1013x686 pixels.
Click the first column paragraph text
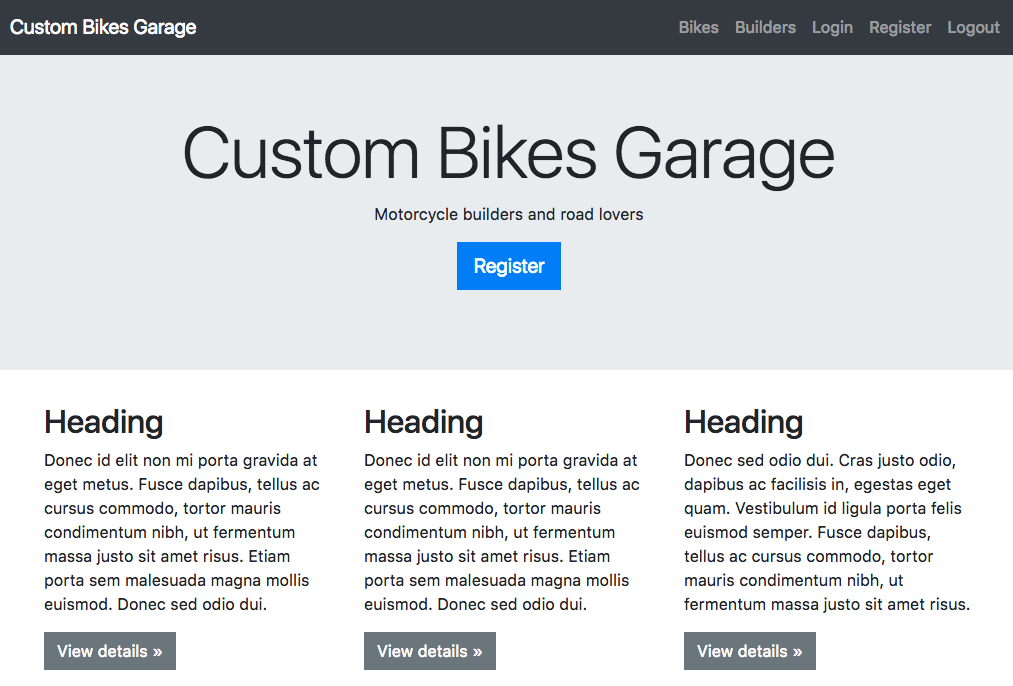click(x=182, y=532)
